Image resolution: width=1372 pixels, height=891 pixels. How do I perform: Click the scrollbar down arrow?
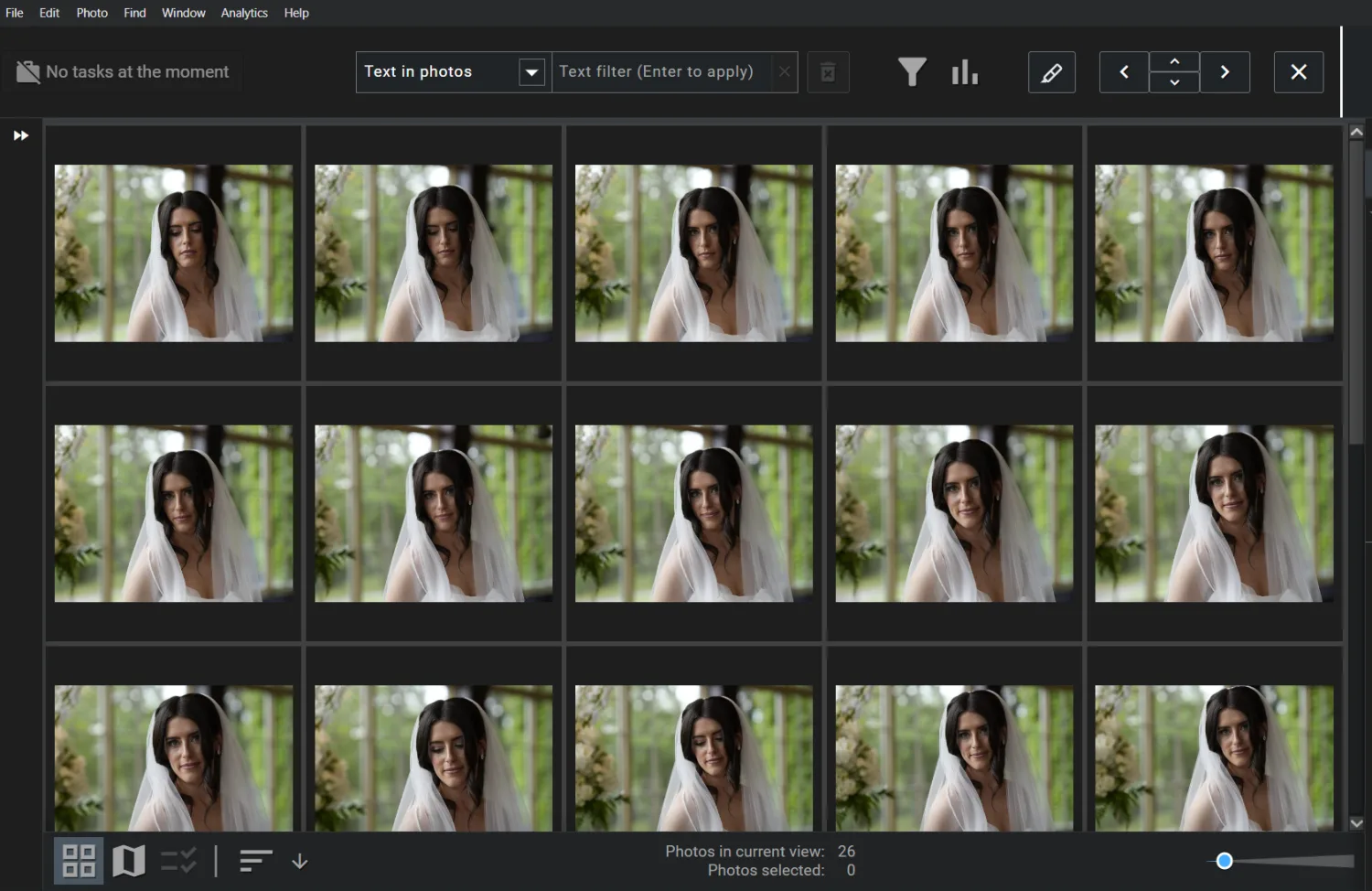click(x=1356, y=823)
